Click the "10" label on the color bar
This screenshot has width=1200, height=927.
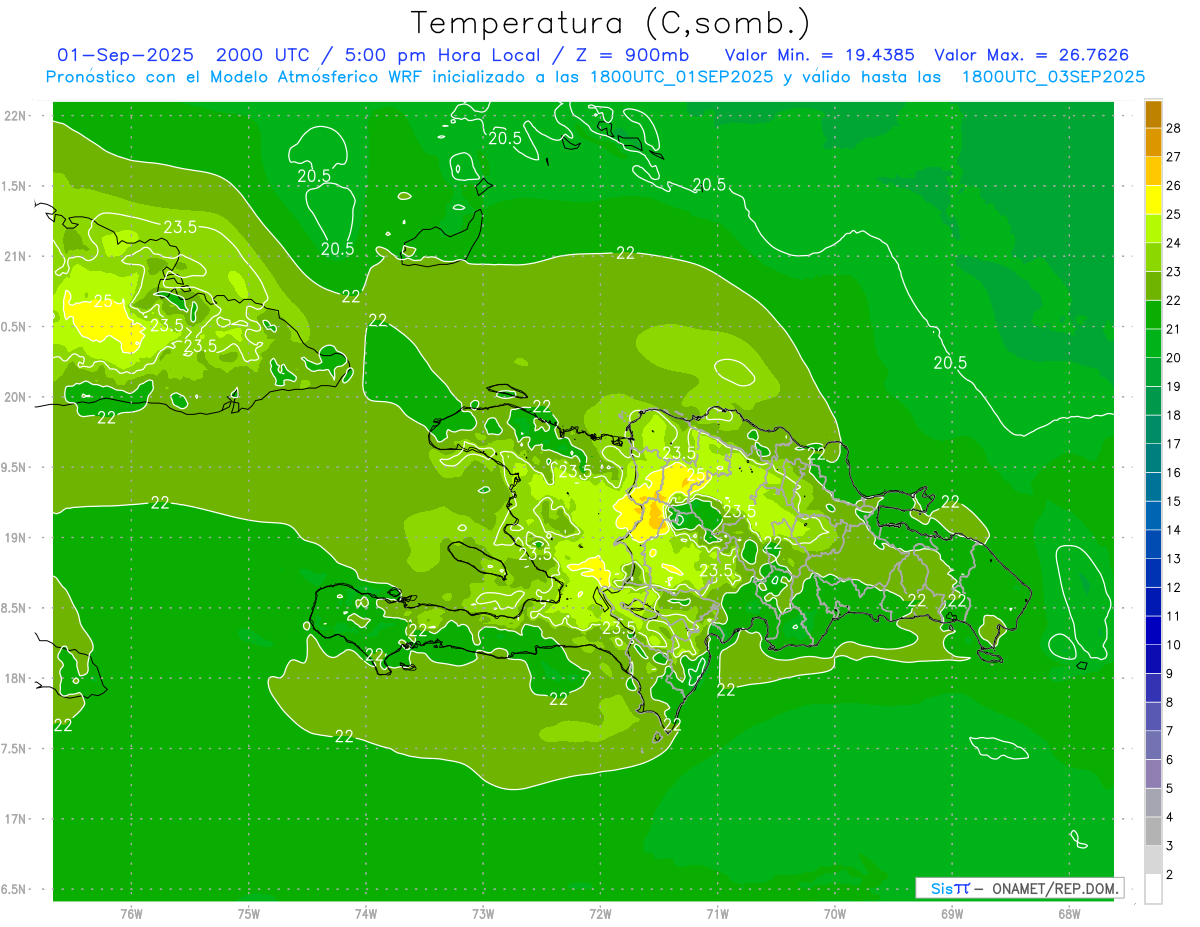1173,645
